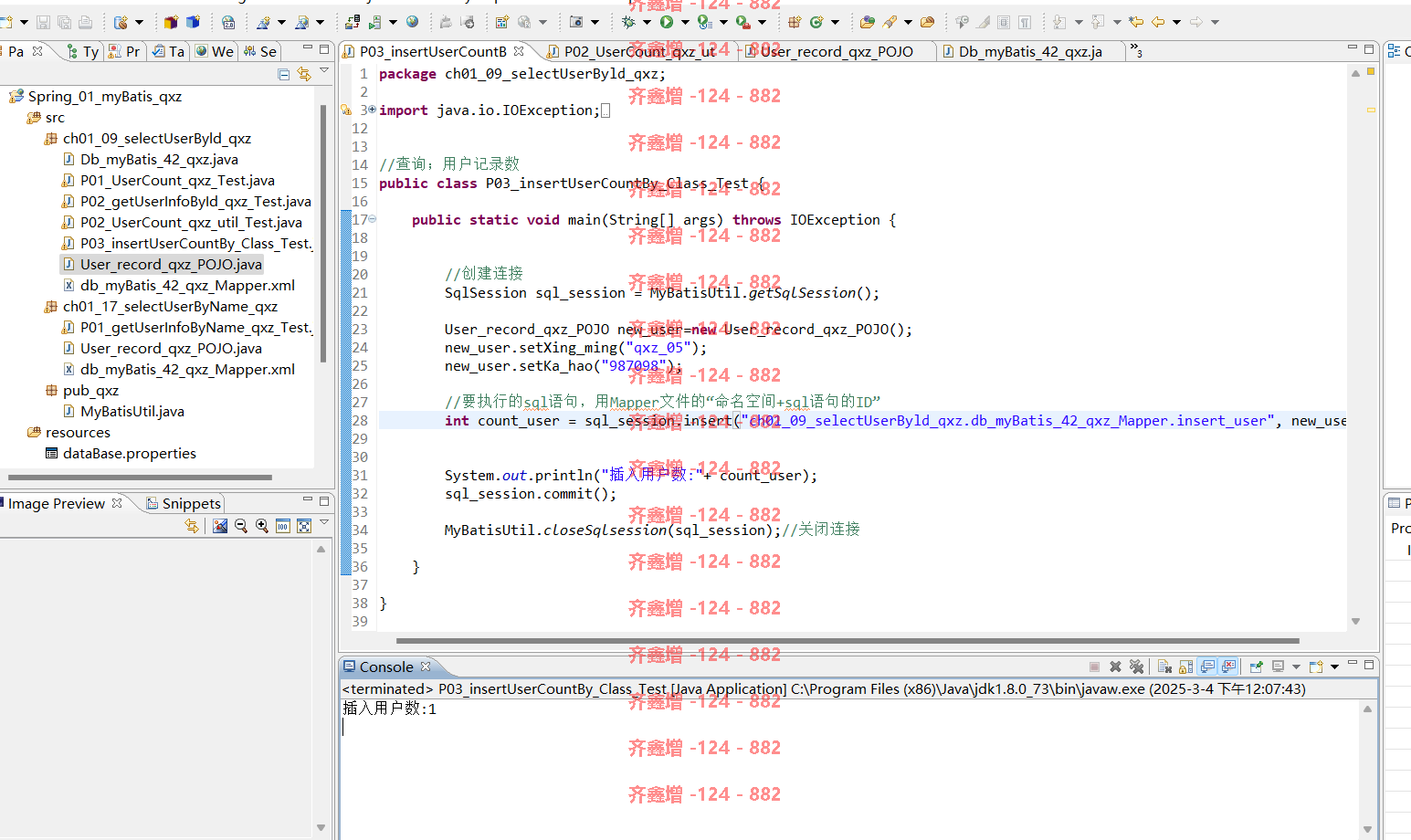Click the Save All icon
Image resolution: width=1411 pixels, height=840 pixels.
[x=64, y=22]
